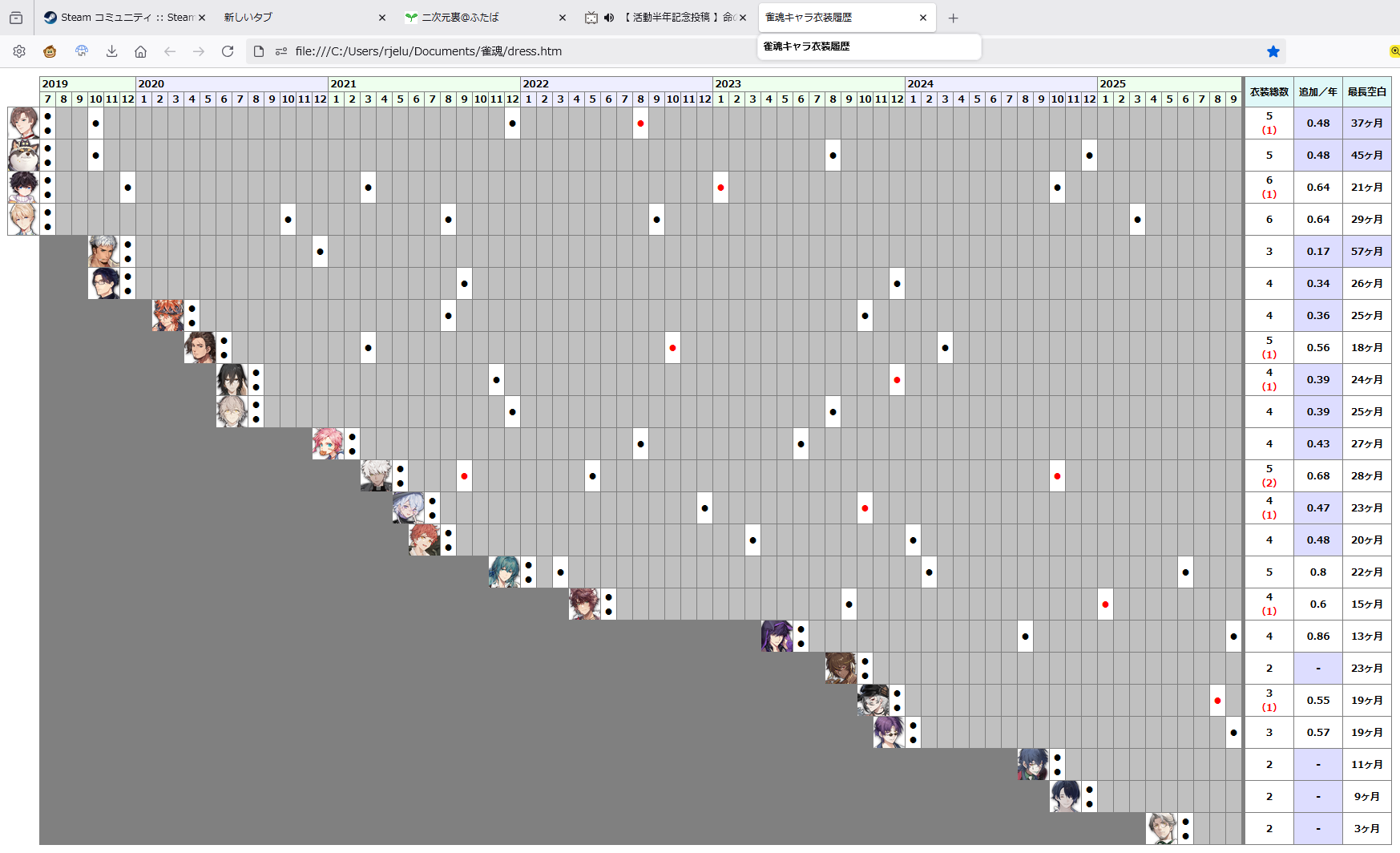This screenshot has height=853, width=1400.
Task: Click the 衣装総数 column header
Action: [x=1269, y=92]
